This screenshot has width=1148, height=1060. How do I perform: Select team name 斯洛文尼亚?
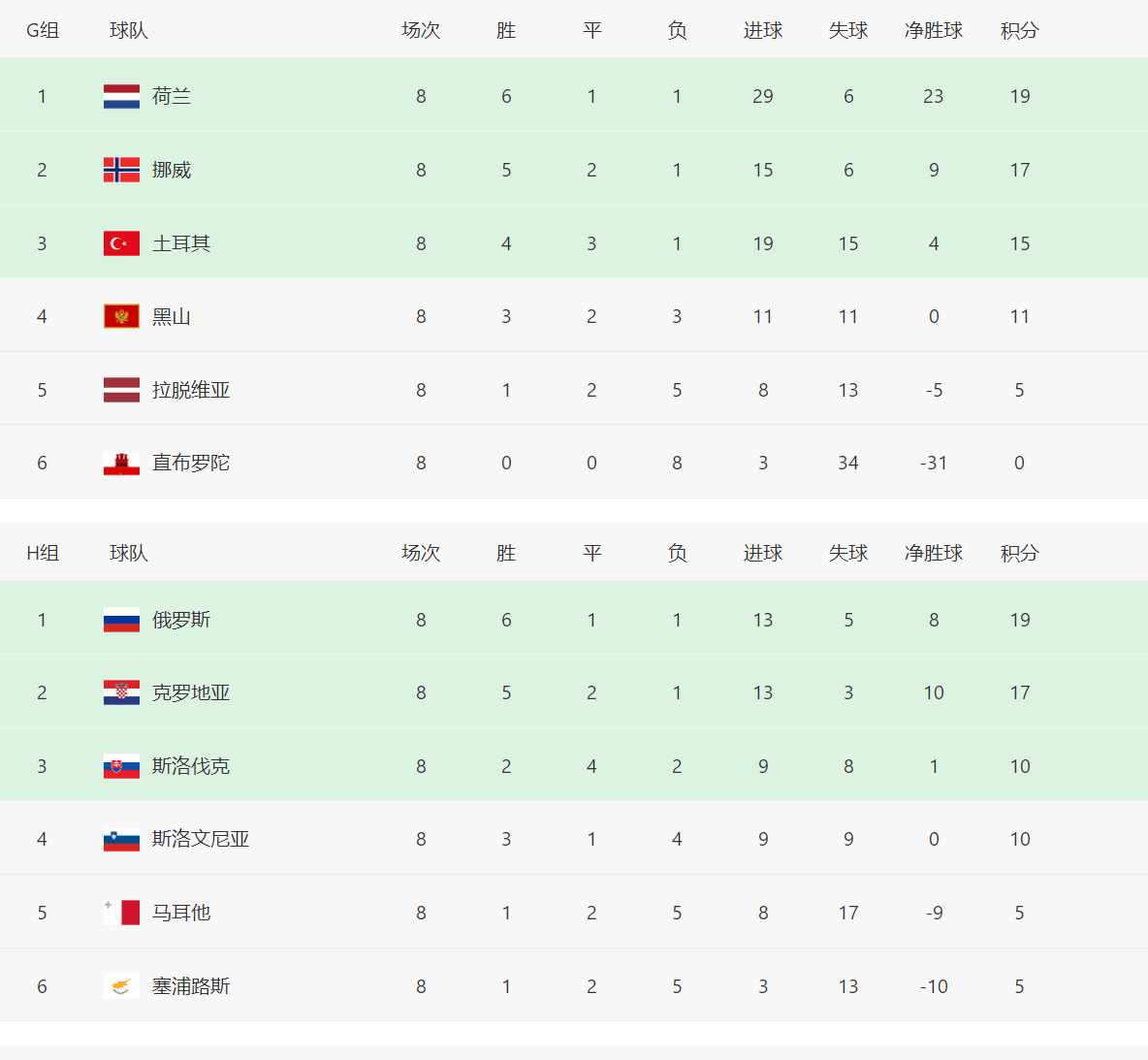pos(201,839)
